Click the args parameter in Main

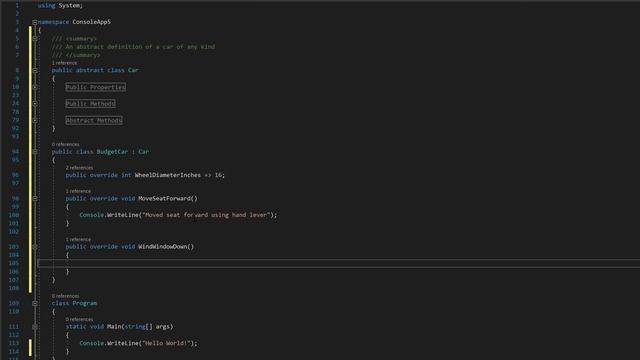coord(162,327)
